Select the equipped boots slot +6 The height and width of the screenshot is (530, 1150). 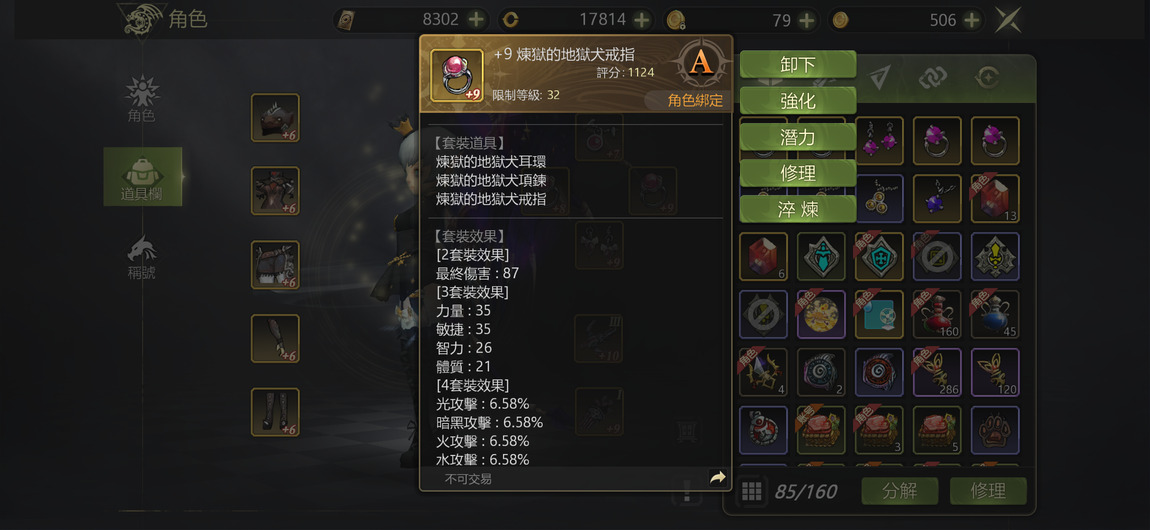275,412
